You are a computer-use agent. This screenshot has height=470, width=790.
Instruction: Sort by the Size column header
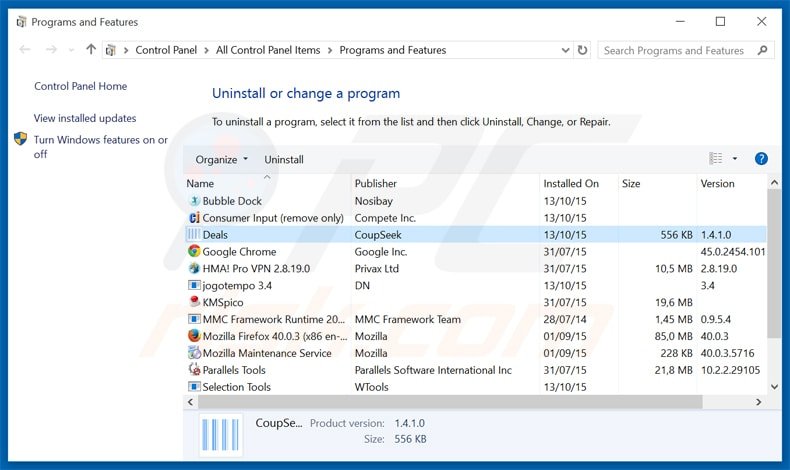657,183
